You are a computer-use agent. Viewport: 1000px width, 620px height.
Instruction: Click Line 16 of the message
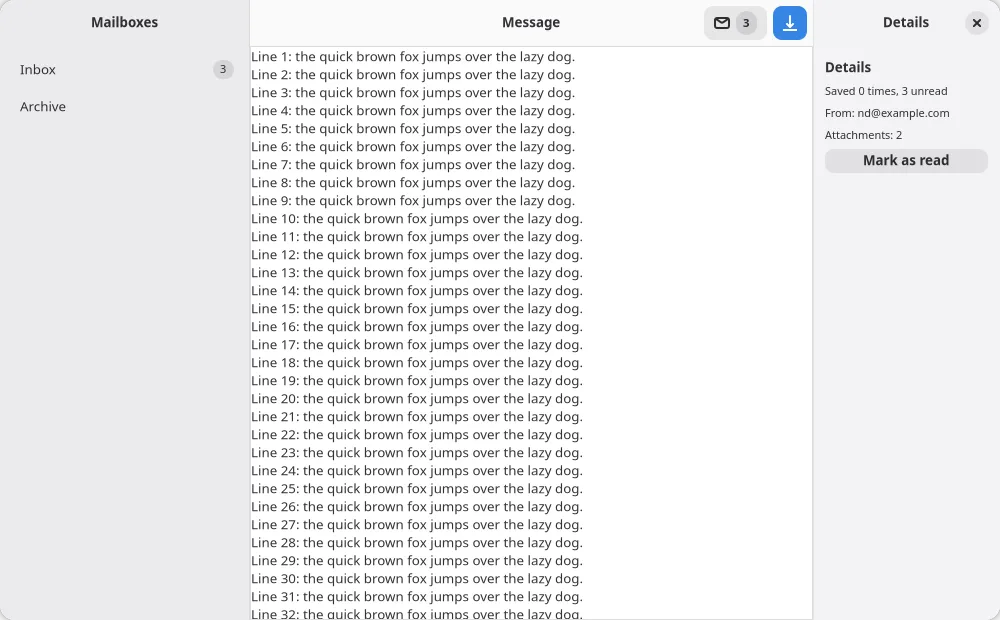click(416, 327)
